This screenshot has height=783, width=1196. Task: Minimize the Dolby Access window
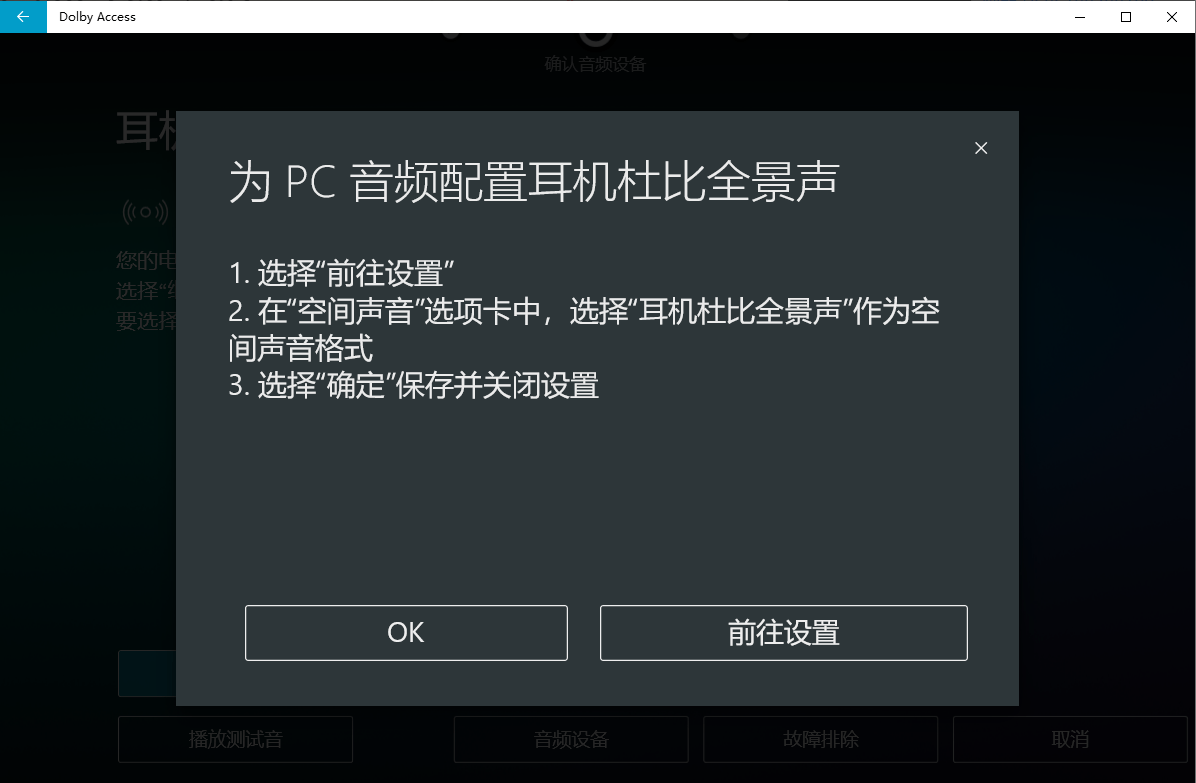tap(1079, 17)
